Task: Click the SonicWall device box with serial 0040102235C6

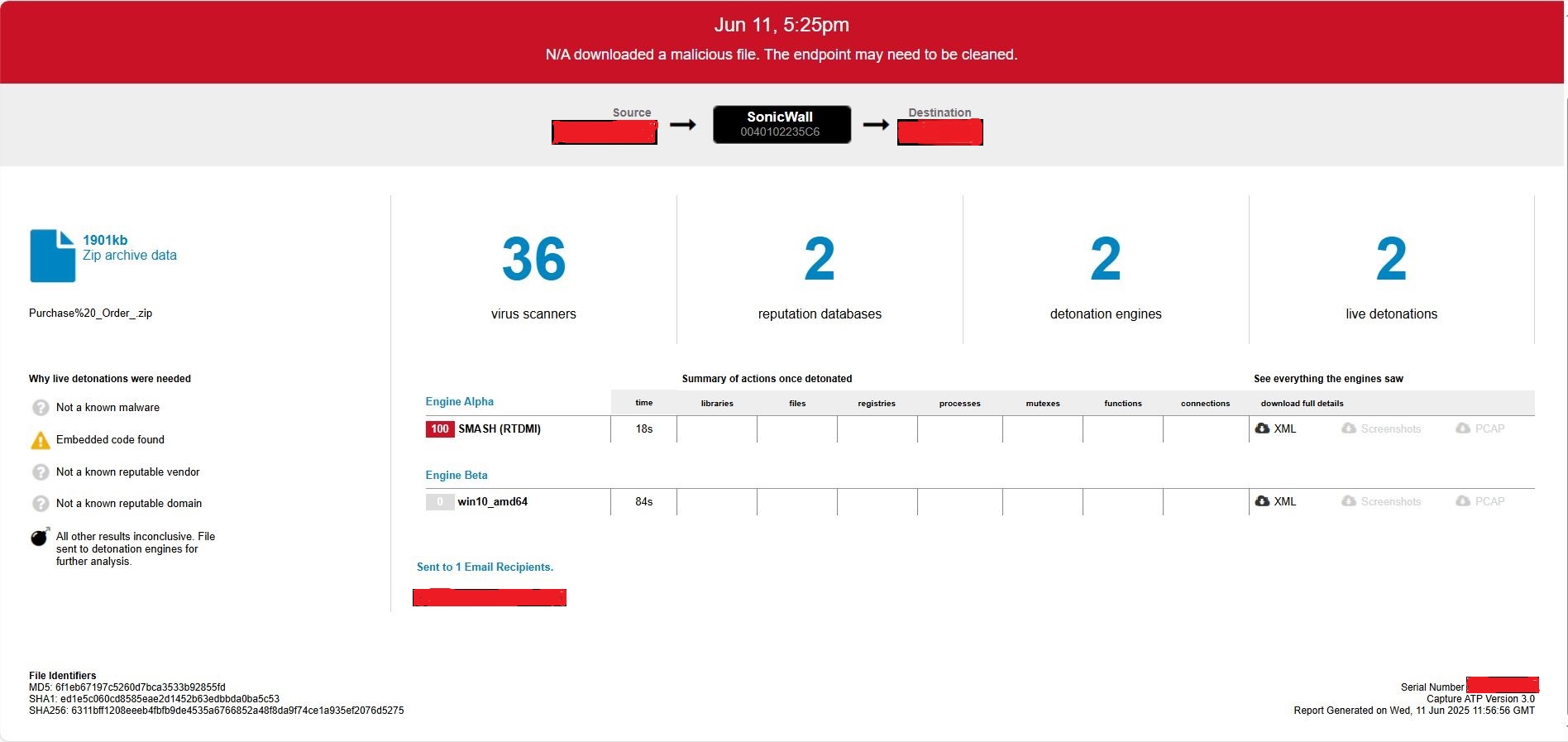Action: 782,124
